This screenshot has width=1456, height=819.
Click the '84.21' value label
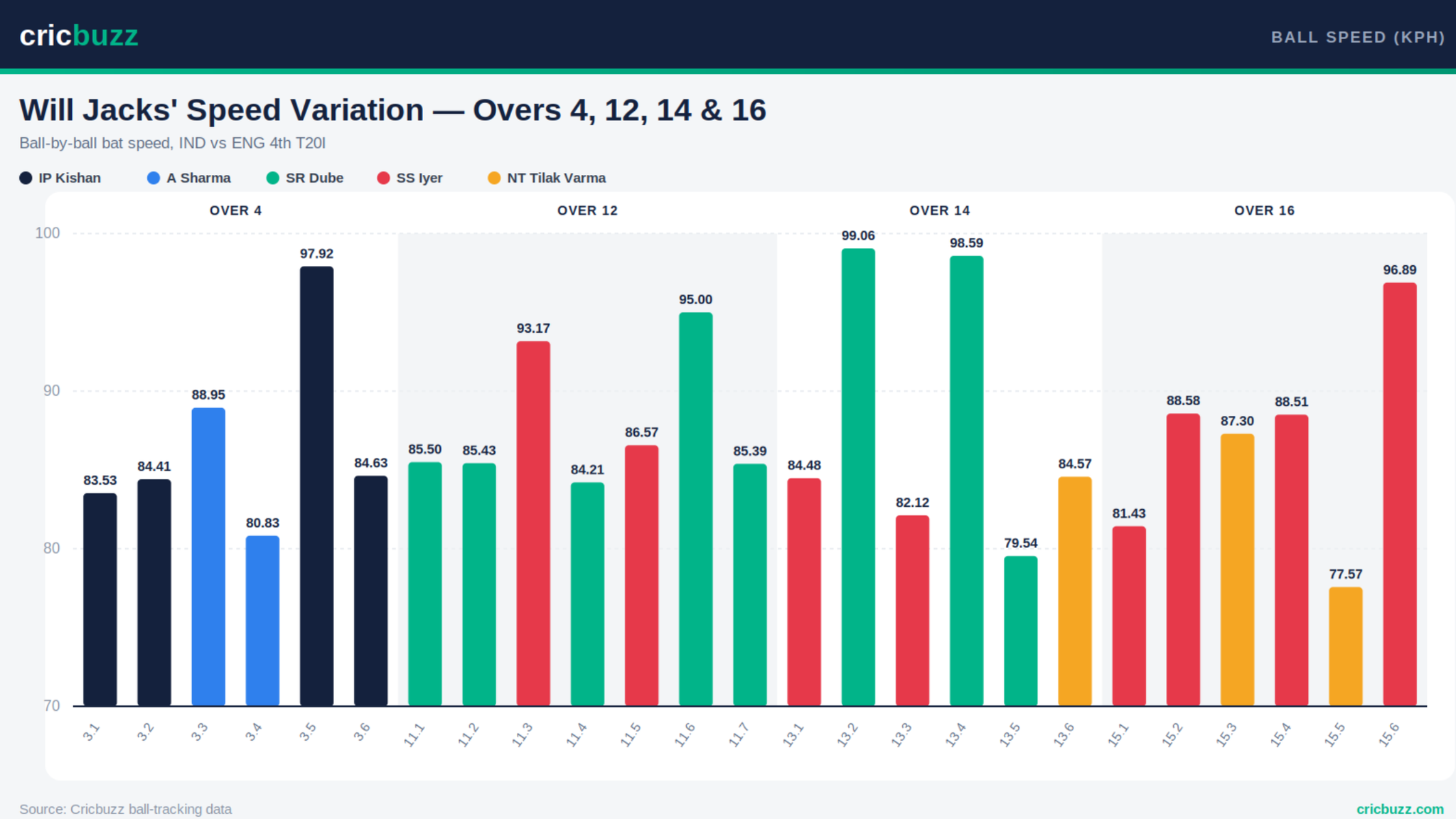(x=587, y=470)
